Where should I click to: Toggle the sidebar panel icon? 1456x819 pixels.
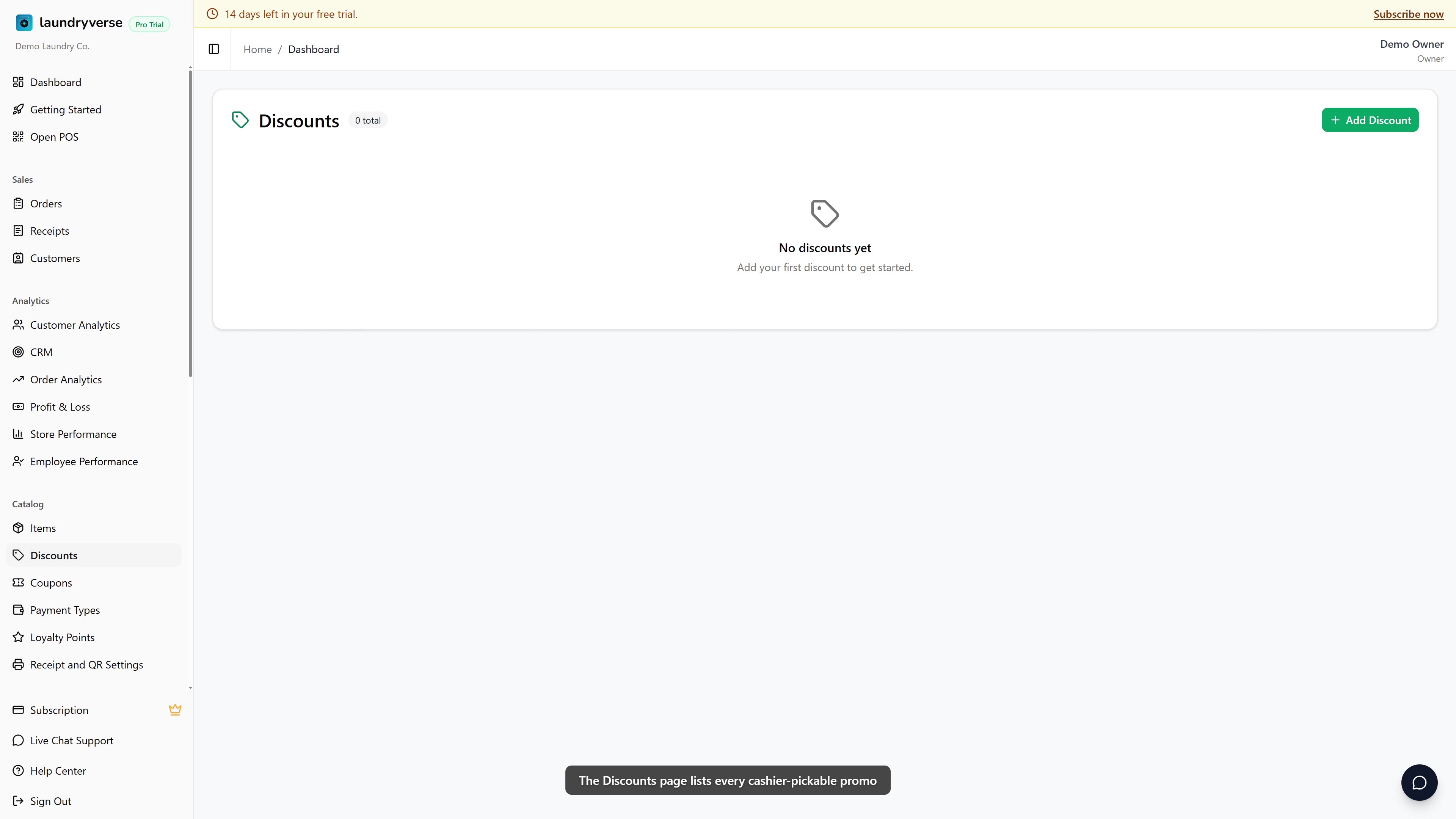click(213, 49)
